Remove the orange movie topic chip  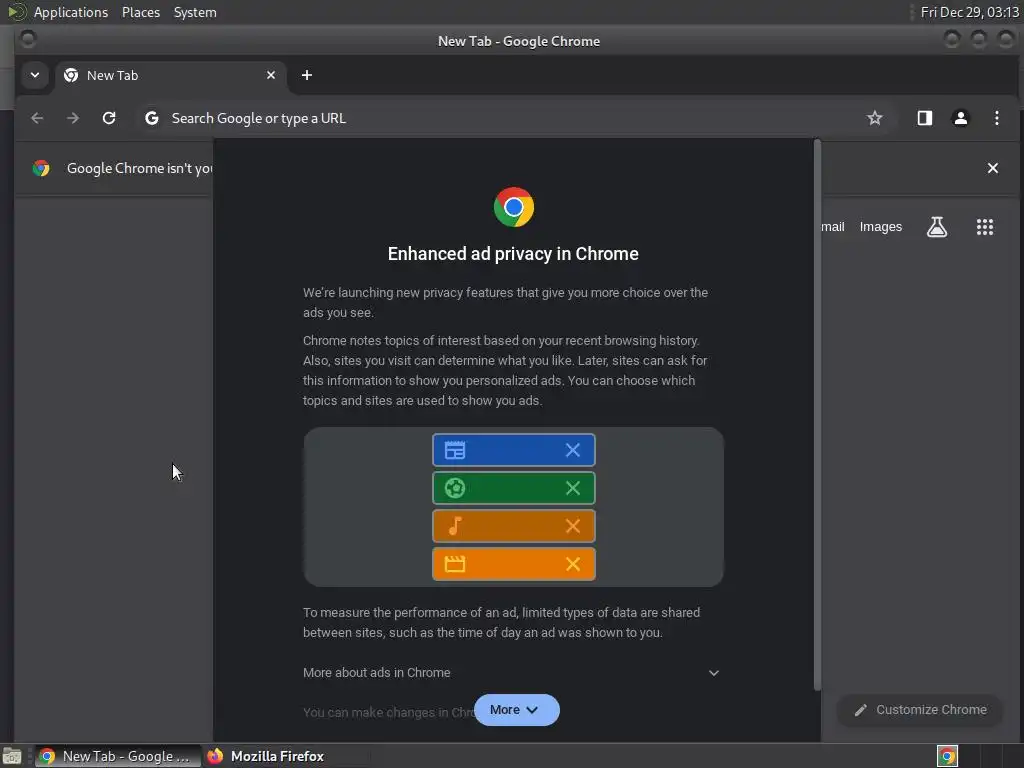point(573,564)
